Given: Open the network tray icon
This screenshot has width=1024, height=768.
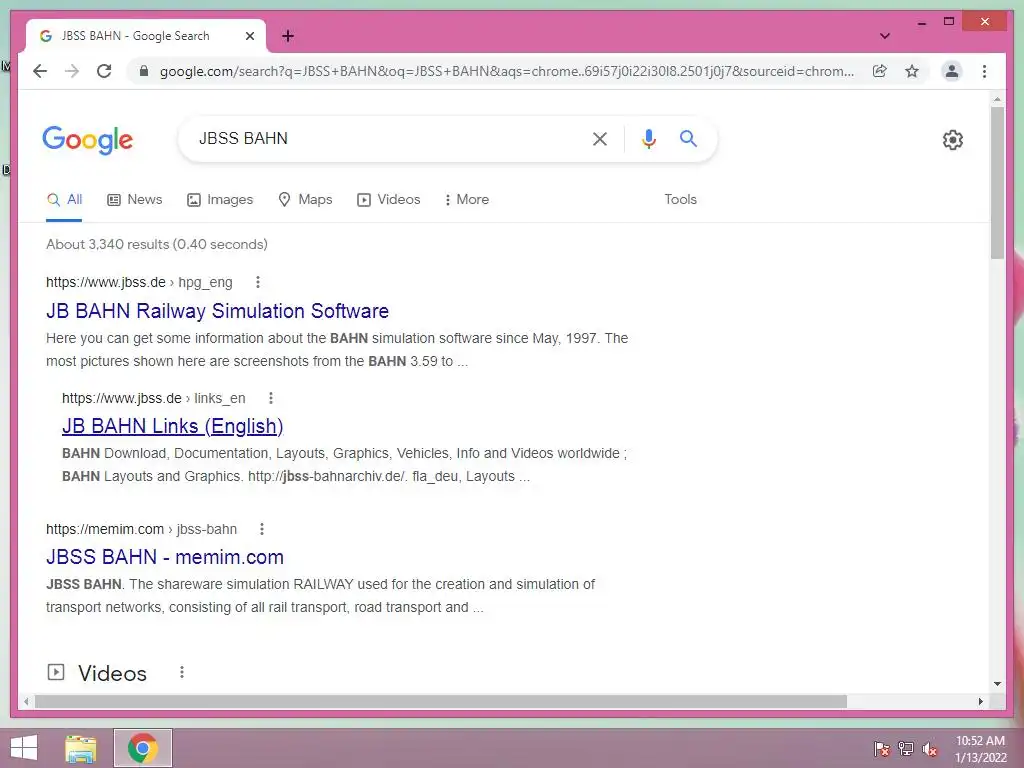Looking at the screenshot, I should tap(906, 748).
